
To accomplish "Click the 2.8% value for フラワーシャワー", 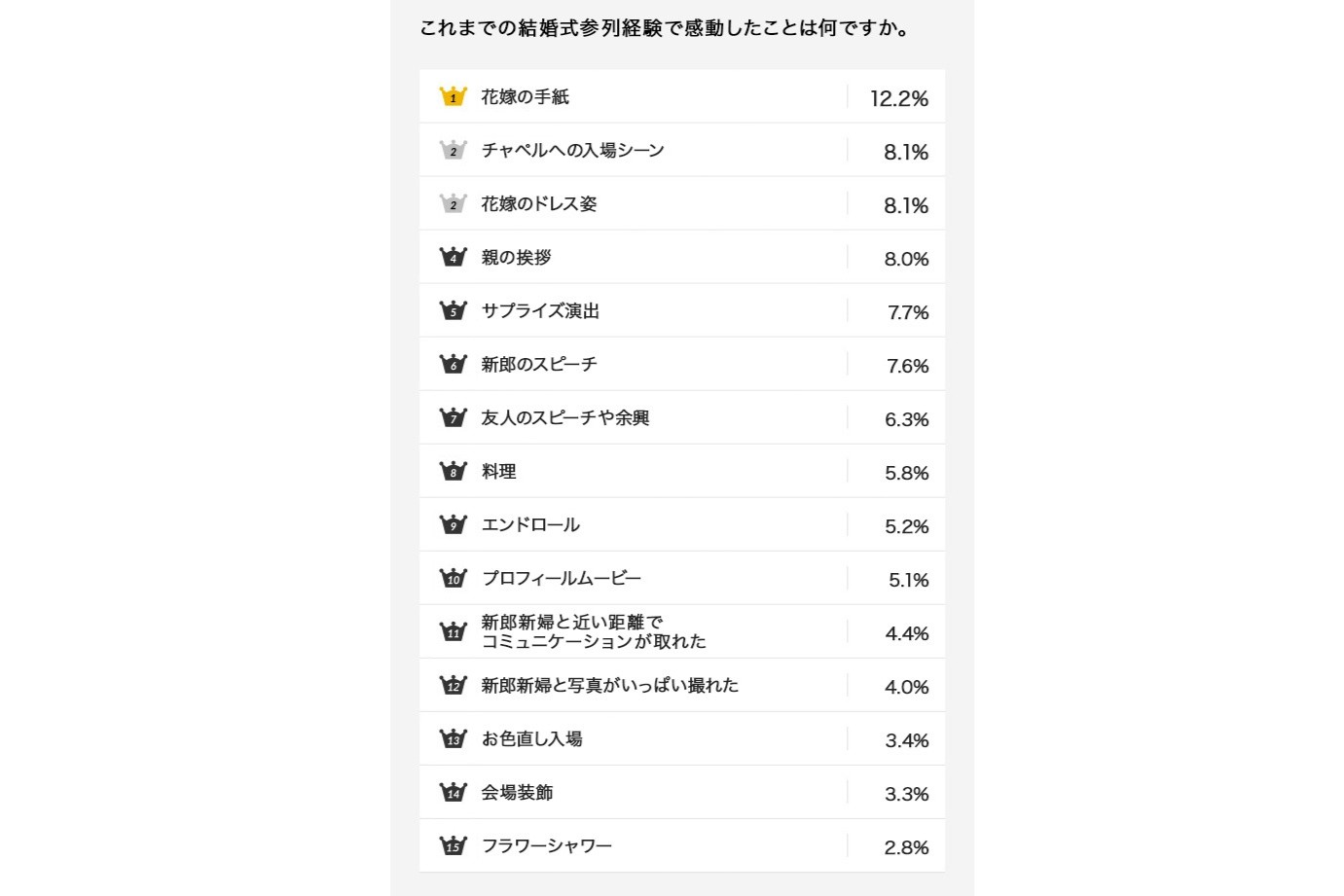I will click(x=906, y=847).
